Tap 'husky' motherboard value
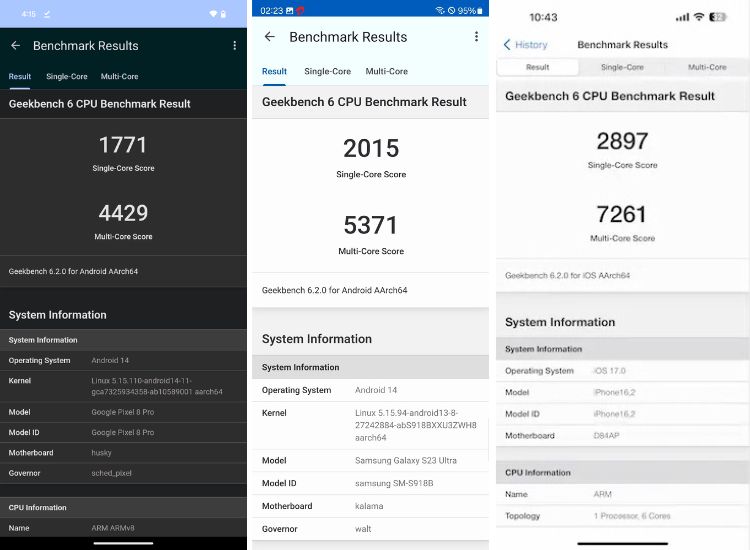Screen dimensions: 750x550 pos(101,453)
